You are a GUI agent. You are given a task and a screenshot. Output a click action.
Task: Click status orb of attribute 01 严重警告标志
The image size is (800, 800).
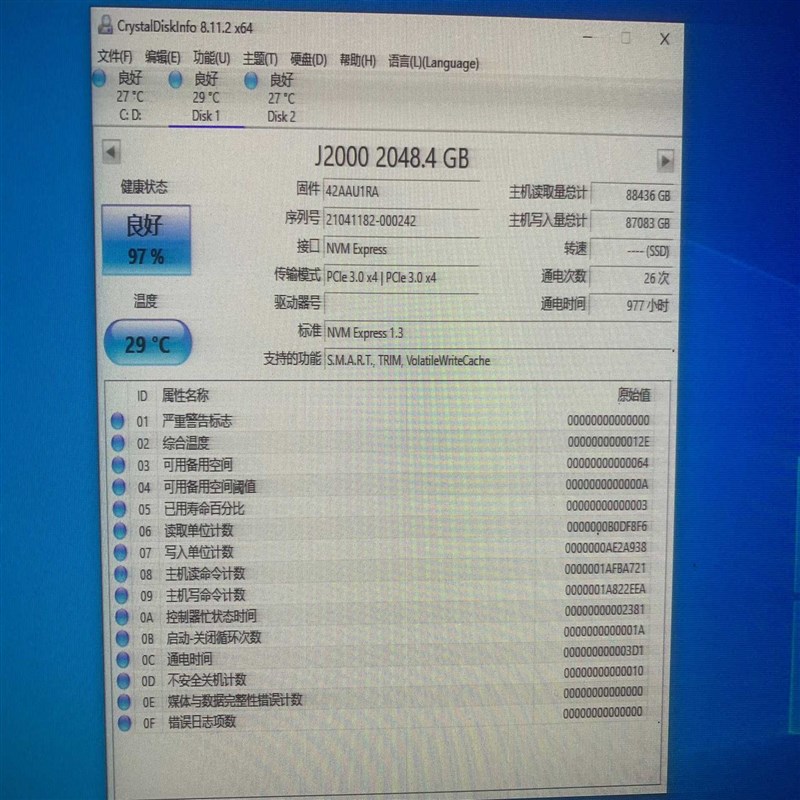[117, 421]
